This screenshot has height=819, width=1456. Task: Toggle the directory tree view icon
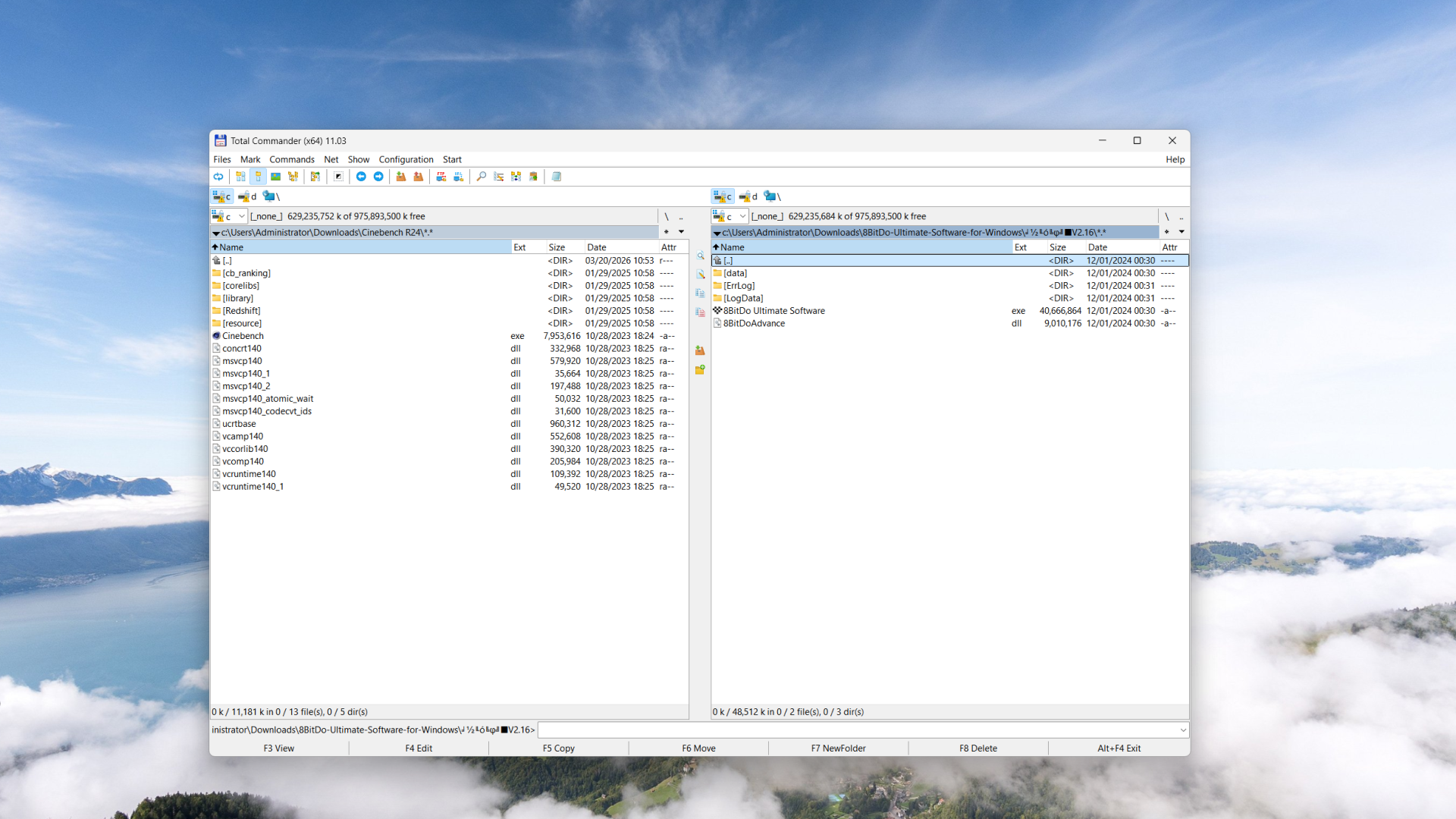[293, 177]
